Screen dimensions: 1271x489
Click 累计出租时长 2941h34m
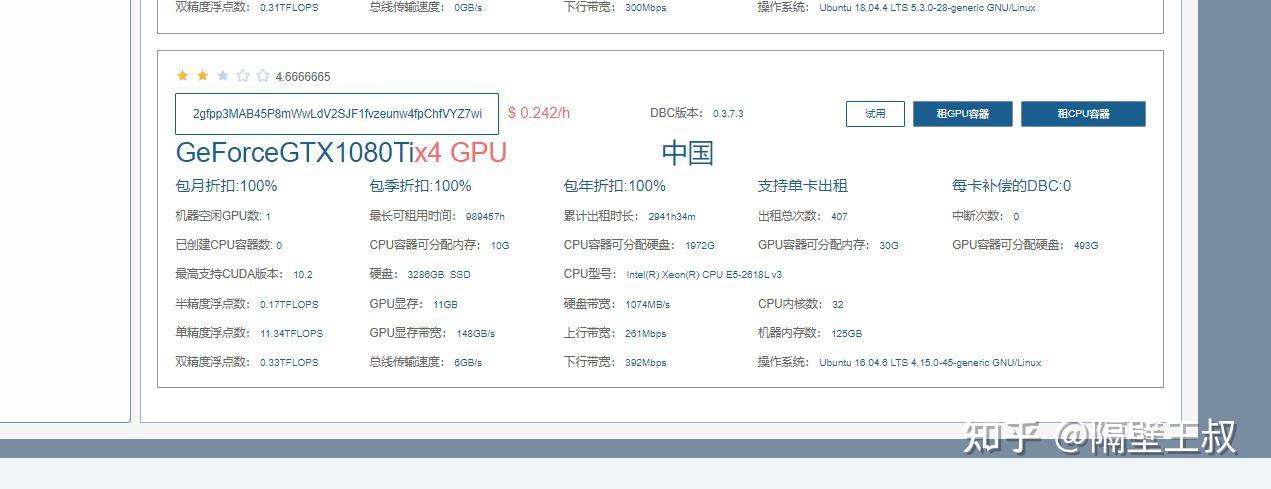(x=629, y=216)
